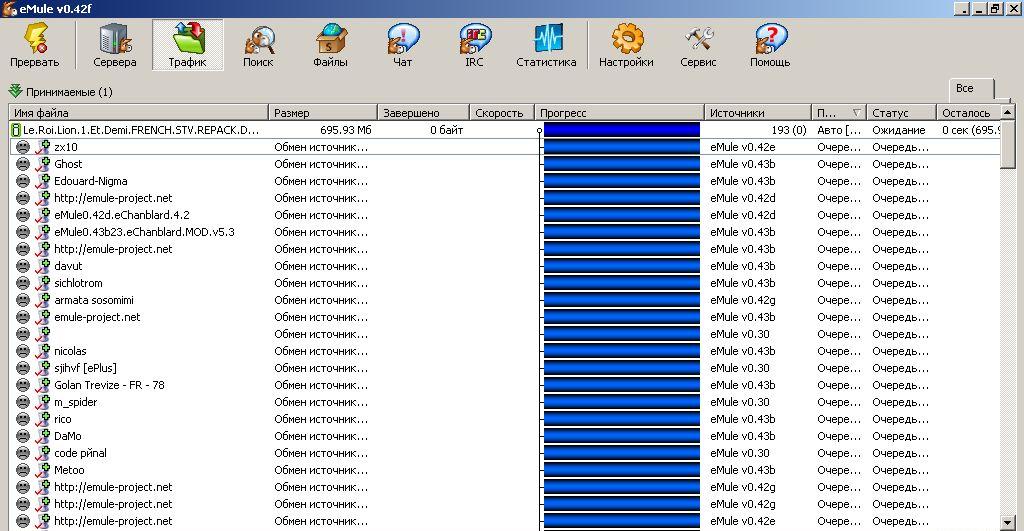
Task: Click the vertical scrollbar up arrow
Action: 1008,113
